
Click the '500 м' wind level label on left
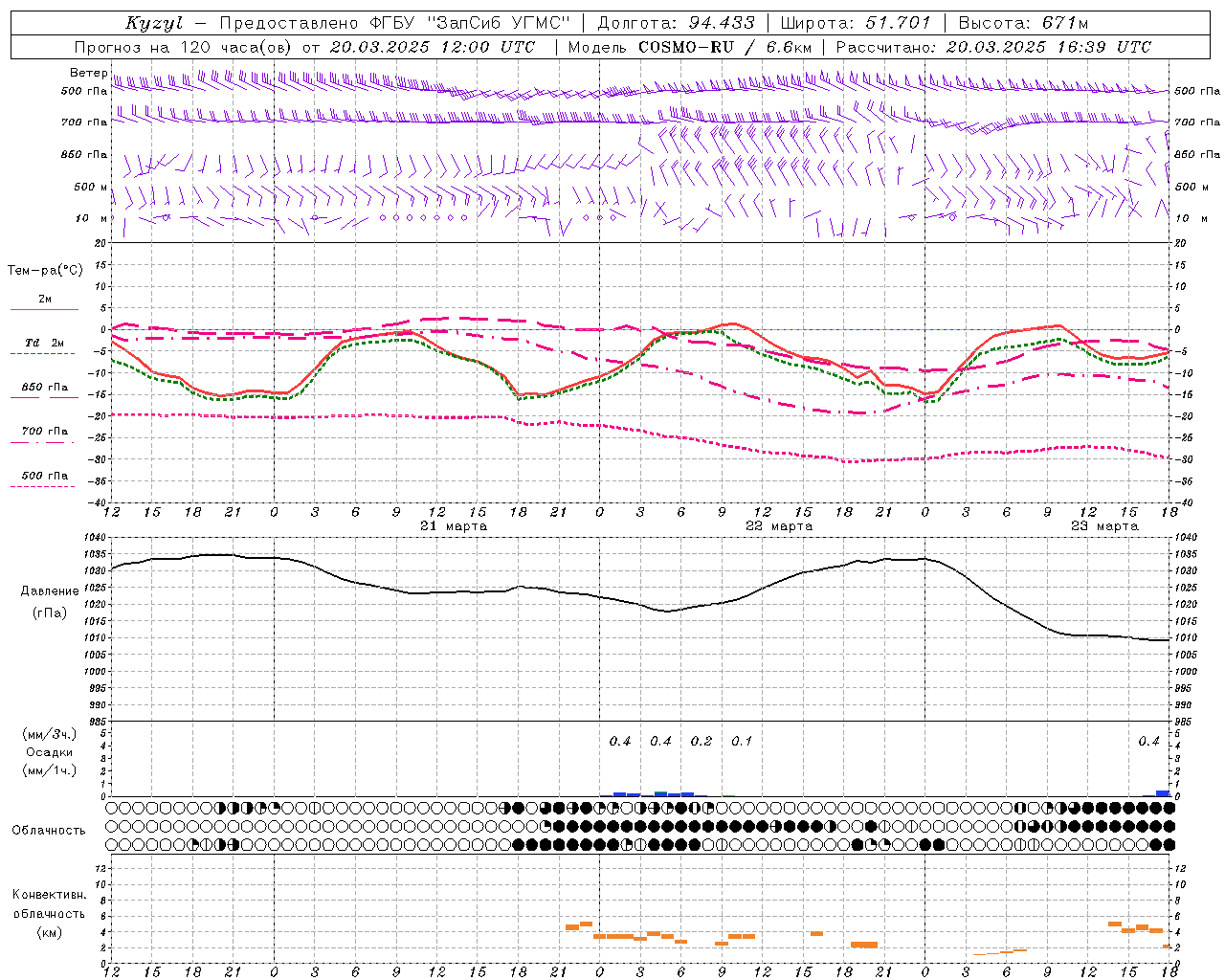91,187
